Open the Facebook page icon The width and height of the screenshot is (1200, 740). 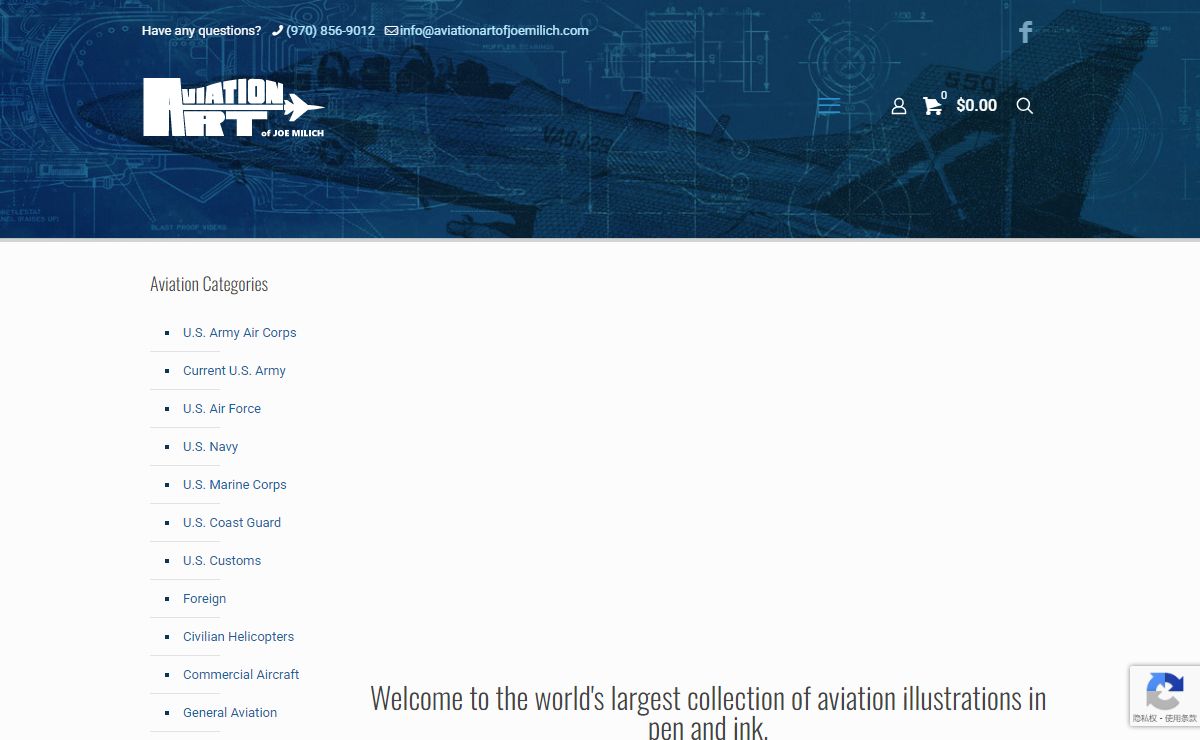click(x=1025, y=32)
